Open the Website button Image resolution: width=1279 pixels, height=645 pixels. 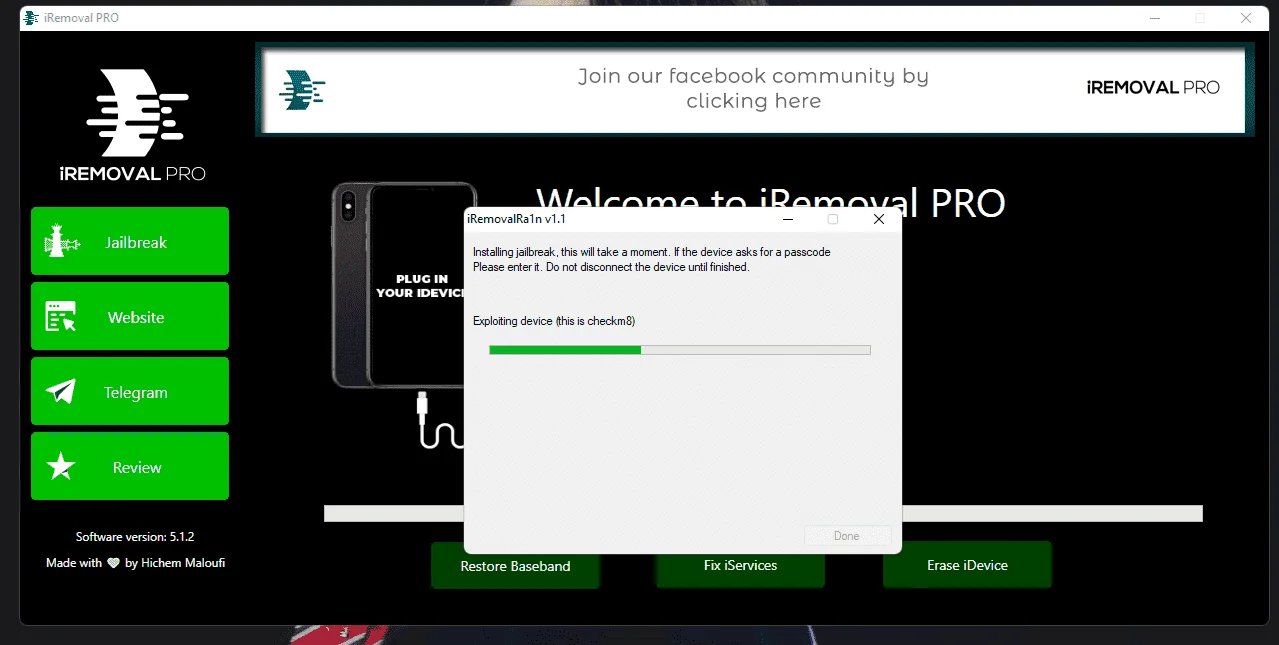tap(130, 316)
